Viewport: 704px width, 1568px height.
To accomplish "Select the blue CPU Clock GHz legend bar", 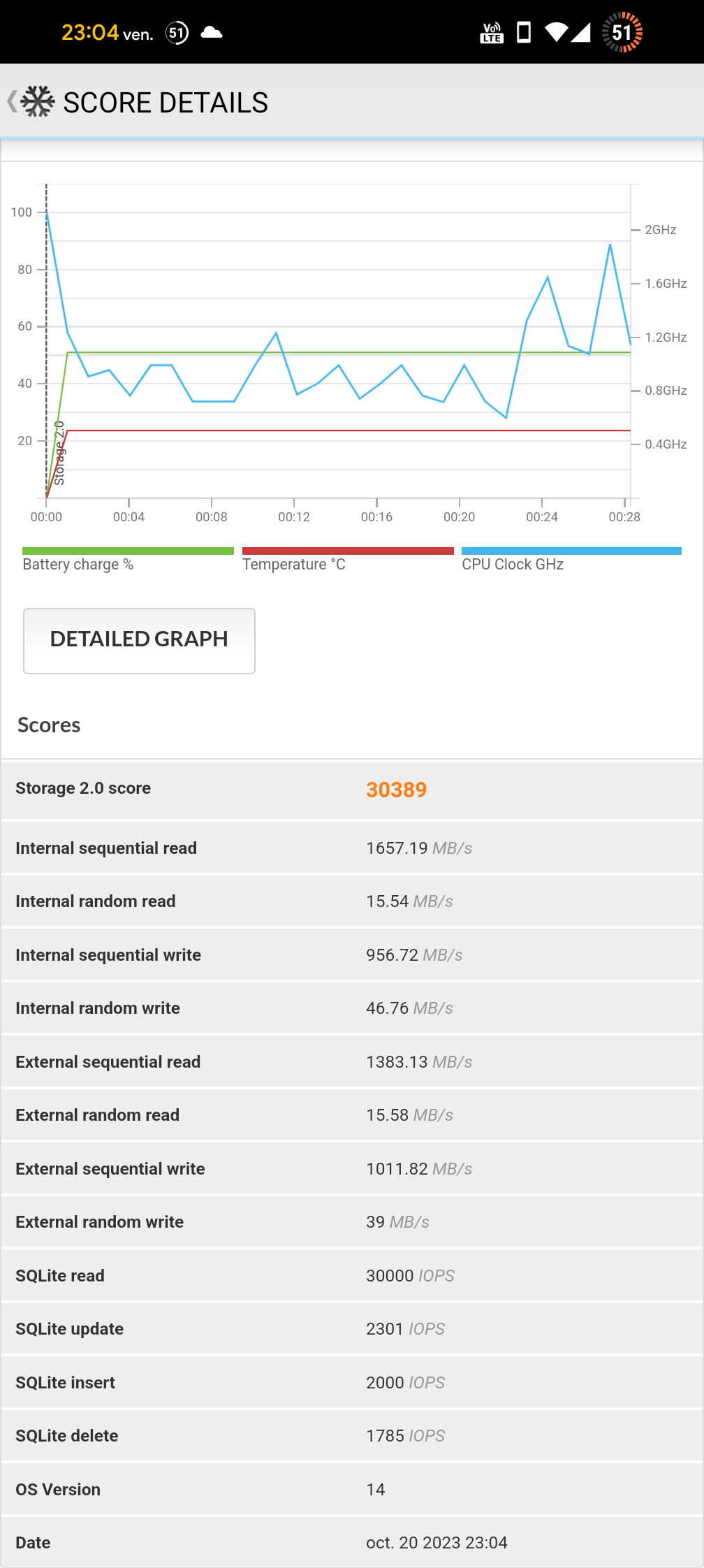I will 571,551.
